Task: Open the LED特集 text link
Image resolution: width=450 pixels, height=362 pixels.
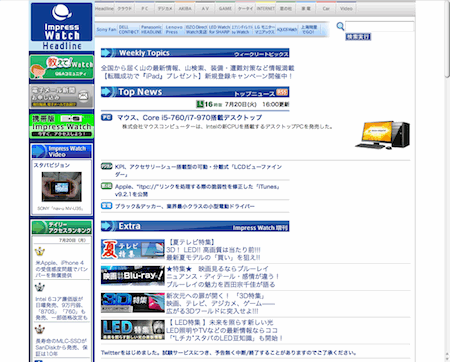Action: tap(225, 330)
